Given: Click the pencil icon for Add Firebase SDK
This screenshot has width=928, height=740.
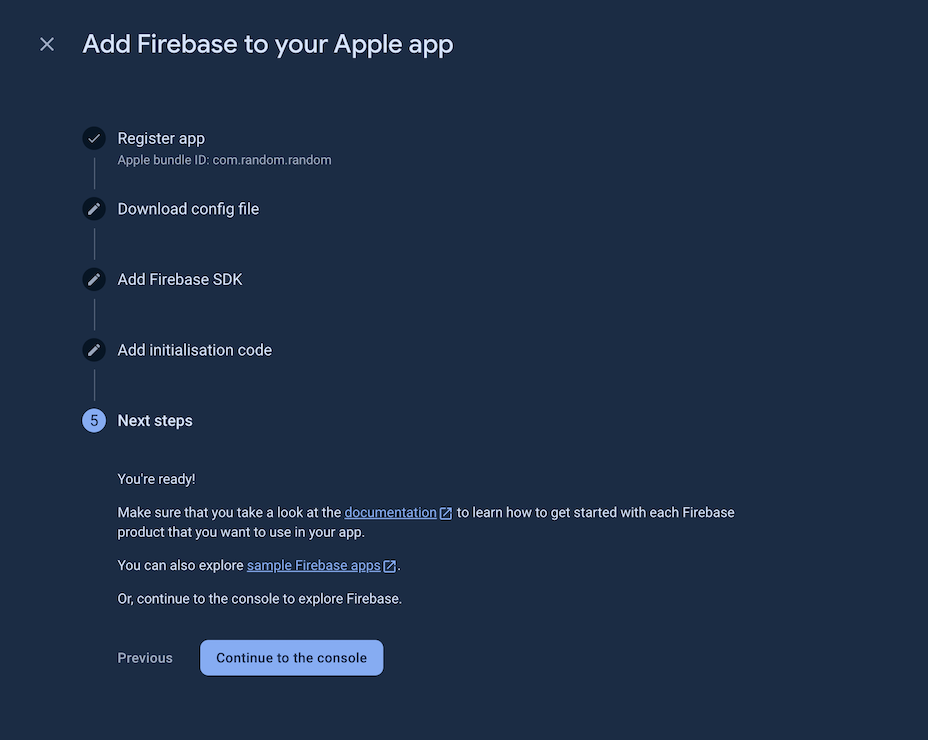Looking at the screenshot, I should 94,280.
